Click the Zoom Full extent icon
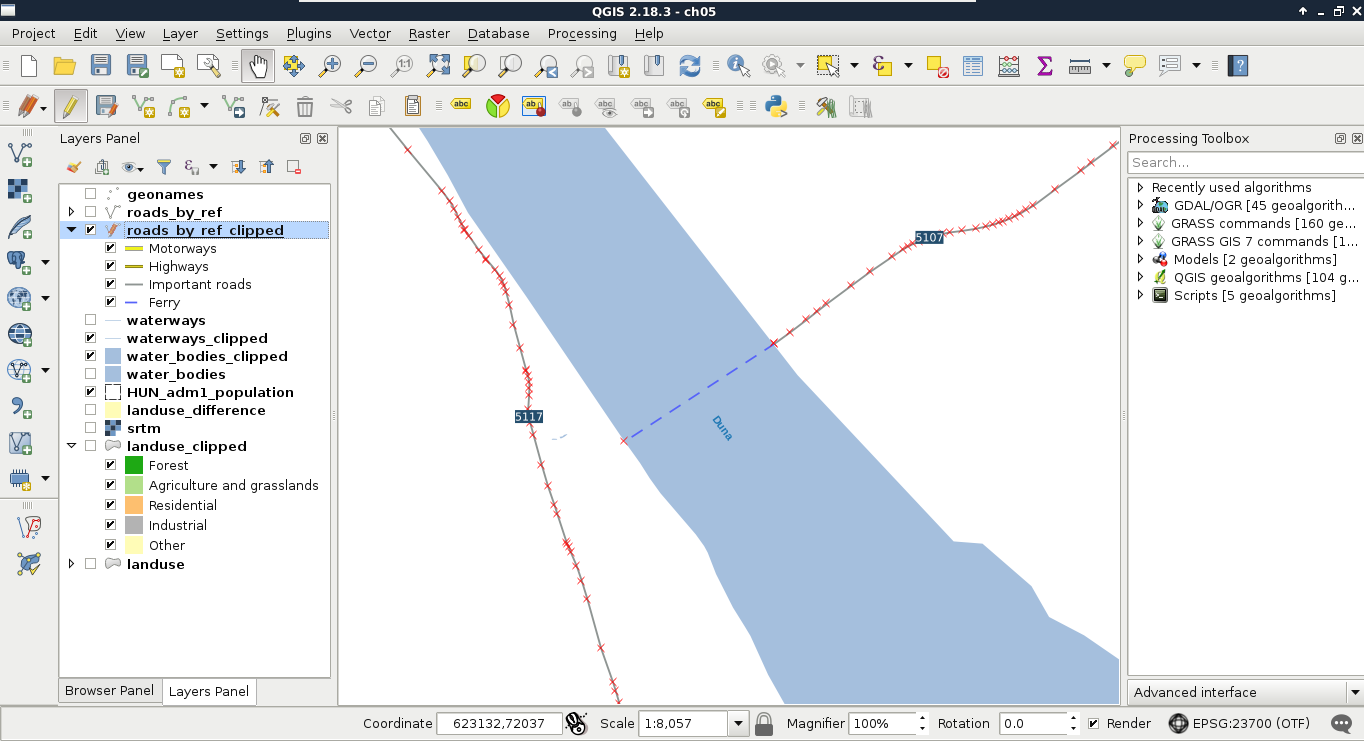Image resolution: width=1364 pixels, height=742 pixels. 438,66
